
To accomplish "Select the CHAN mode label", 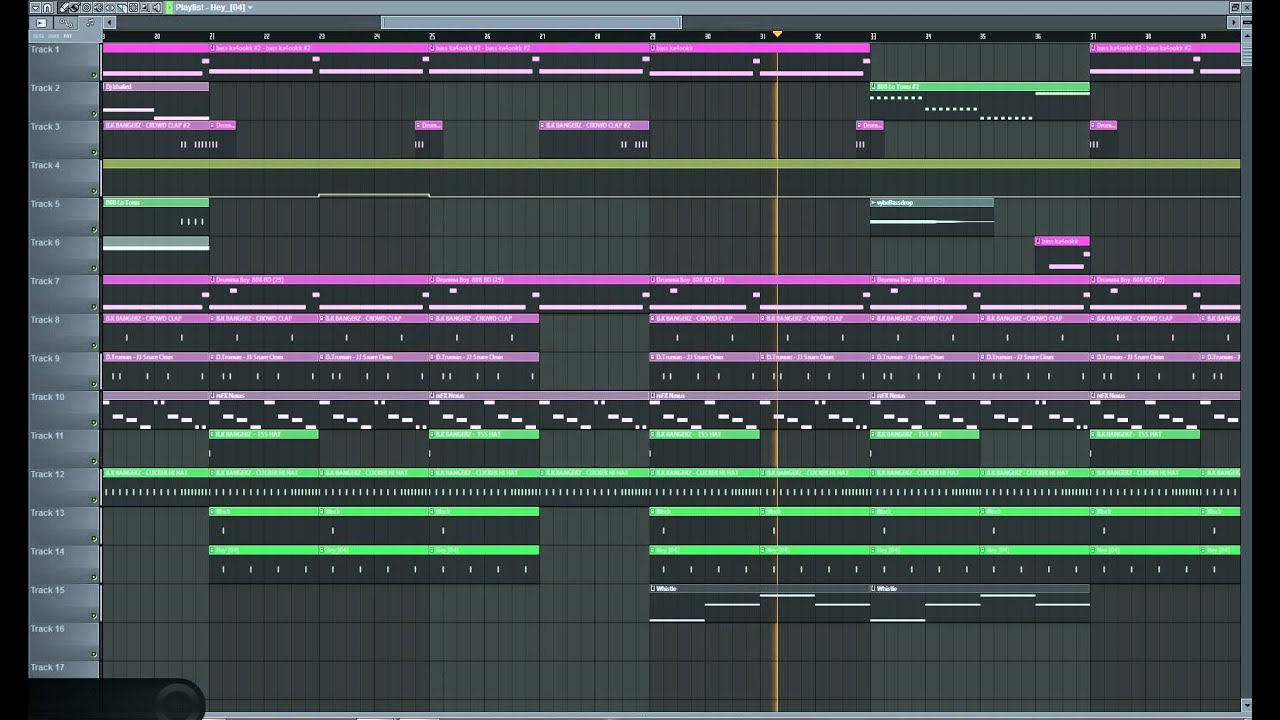I will tap(54, 36).
